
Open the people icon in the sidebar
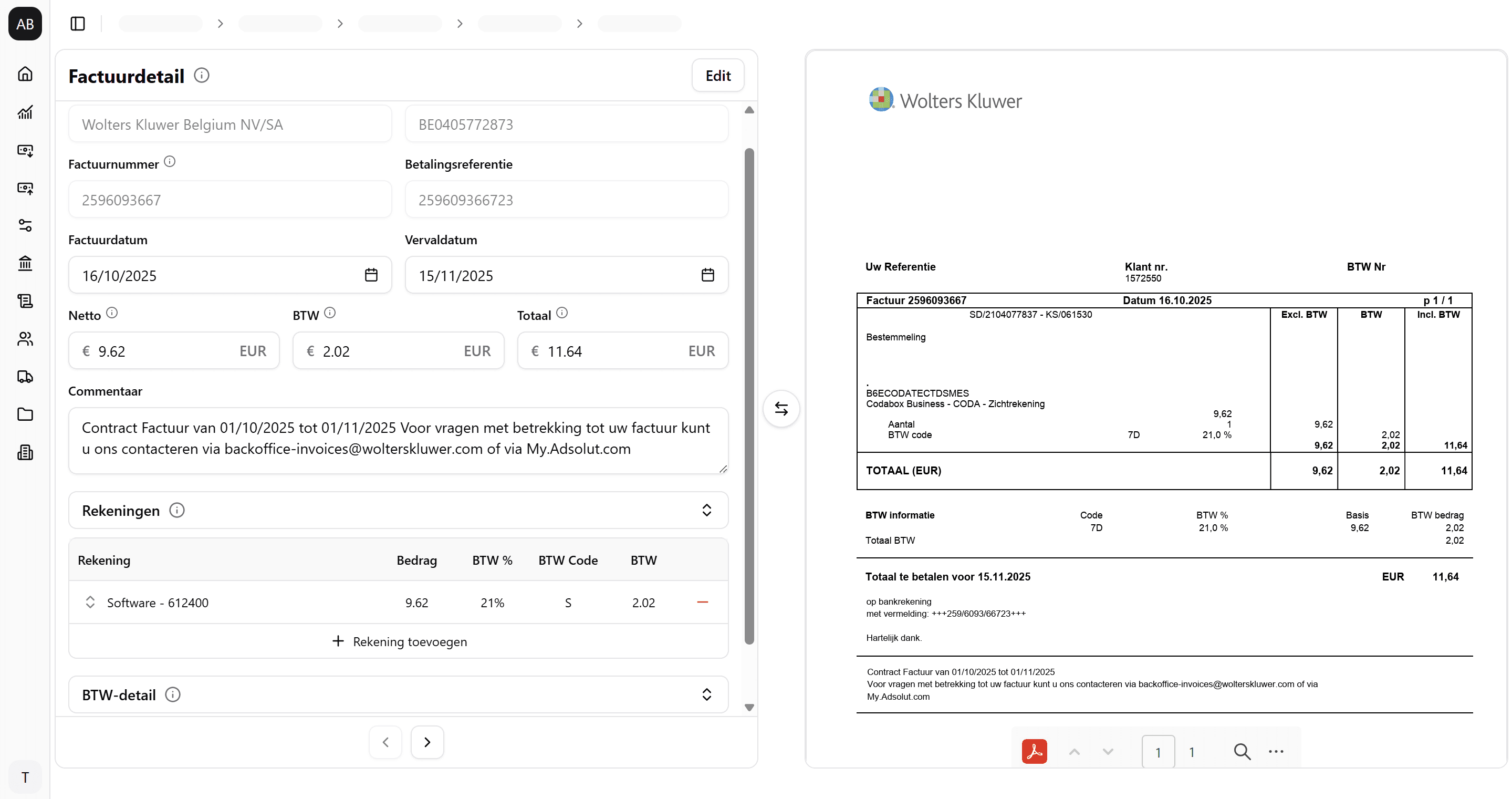click(25, 339)
